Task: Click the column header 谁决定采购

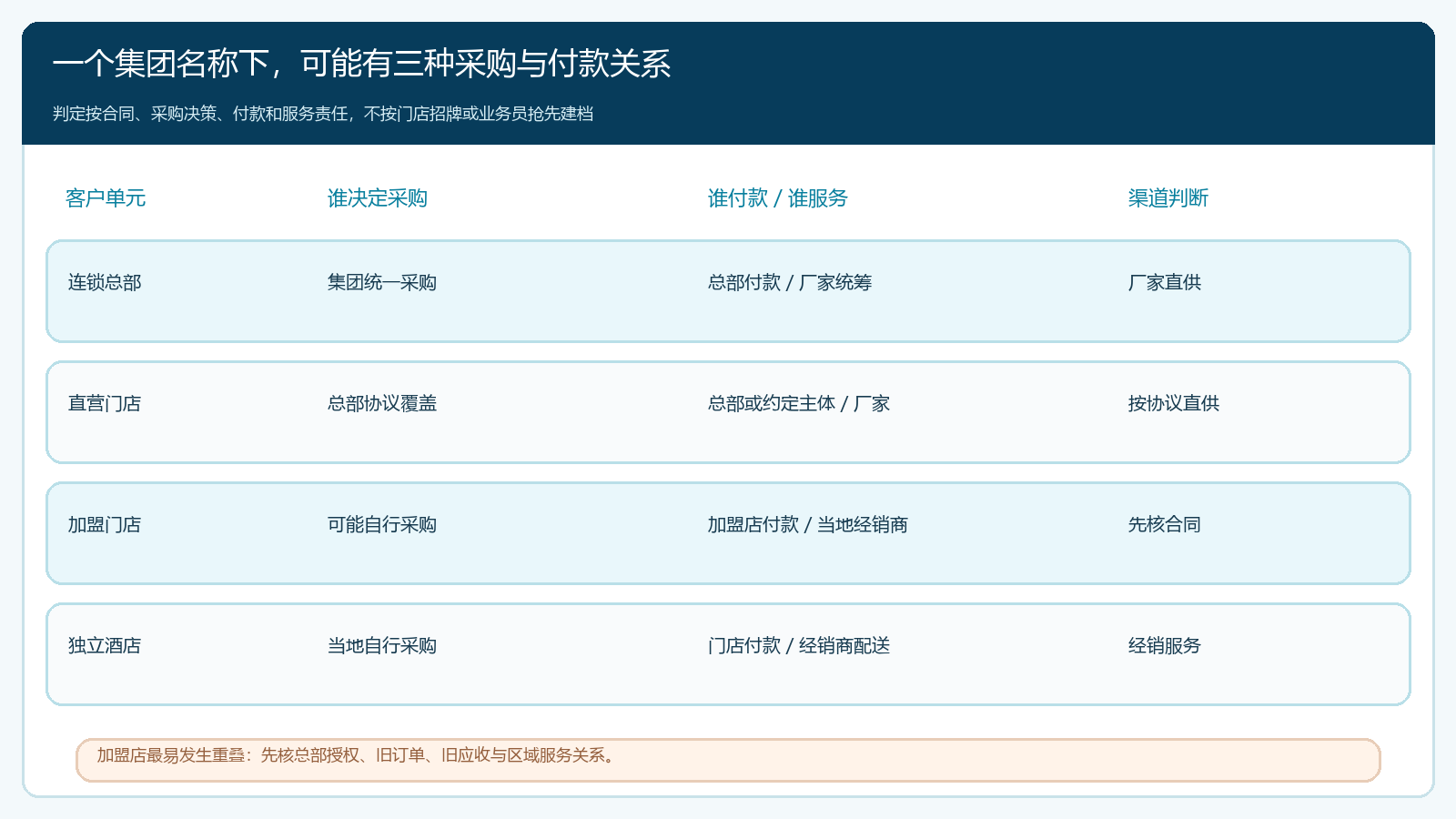Action: [378, 198]
